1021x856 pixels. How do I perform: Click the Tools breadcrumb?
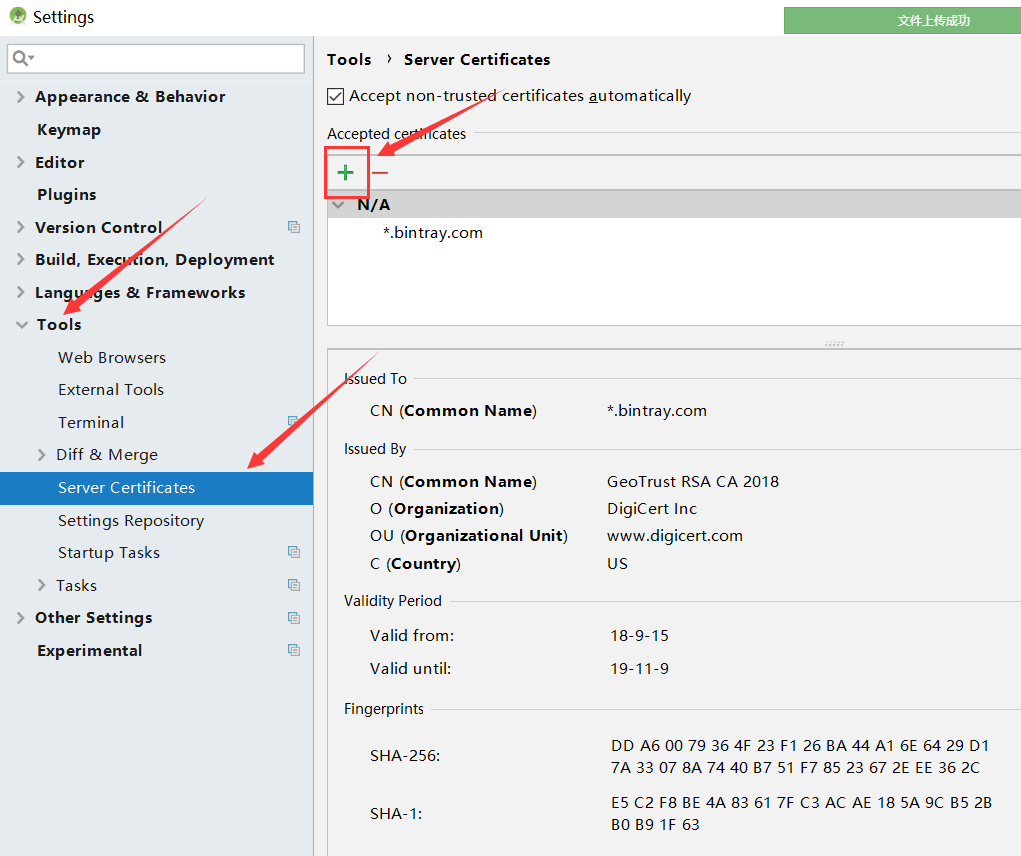point(349,59)
